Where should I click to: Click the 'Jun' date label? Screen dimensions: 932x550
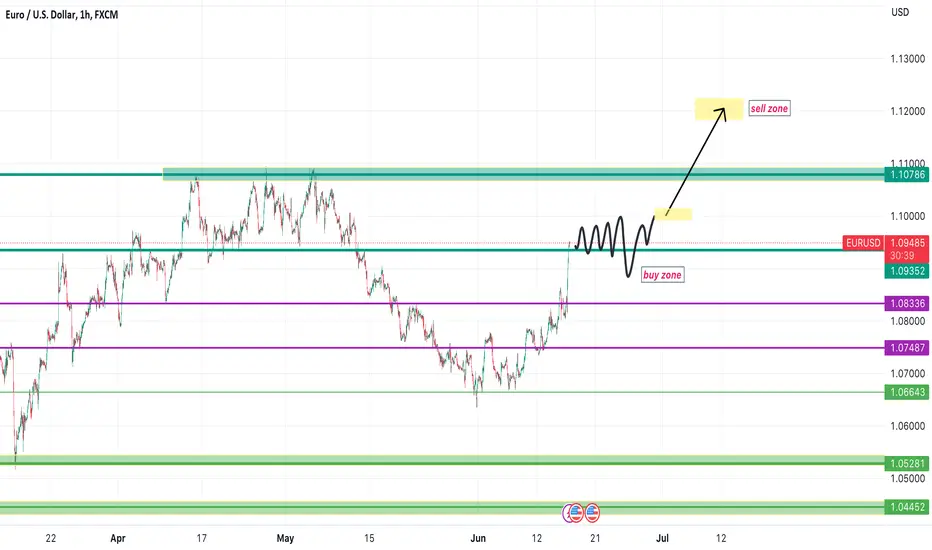pos(478,538)
